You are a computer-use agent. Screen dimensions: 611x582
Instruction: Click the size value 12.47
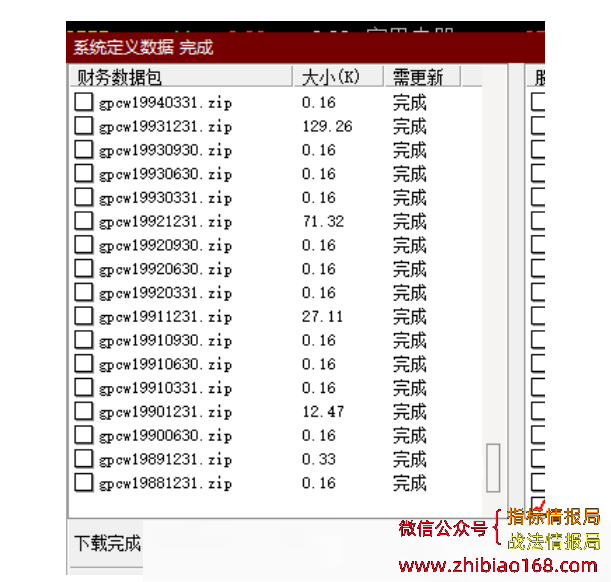point(323,411)
